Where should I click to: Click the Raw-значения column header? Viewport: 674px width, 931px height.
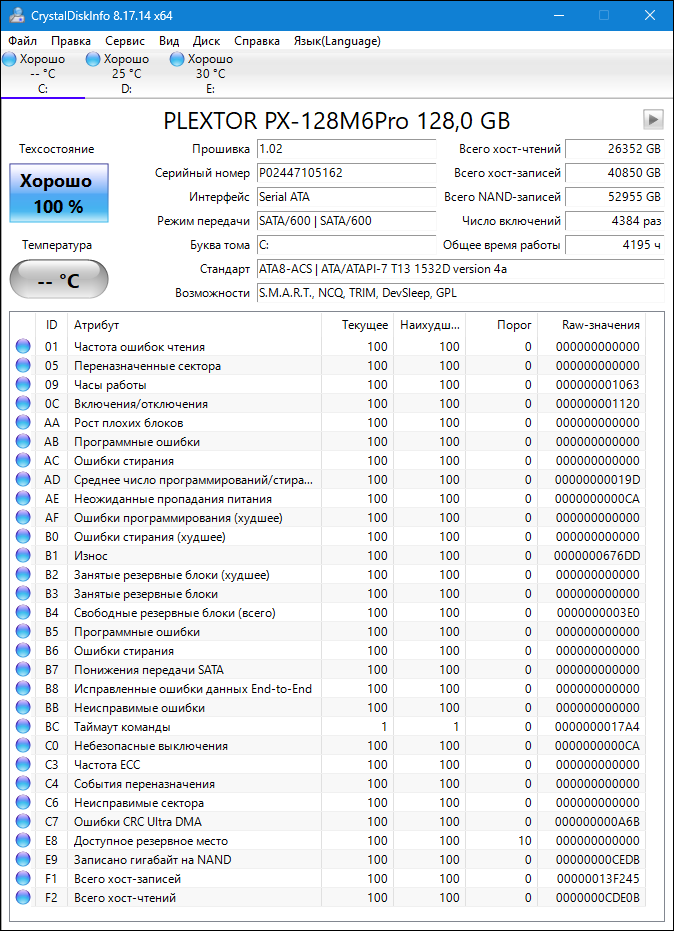[x=591, y=325]
